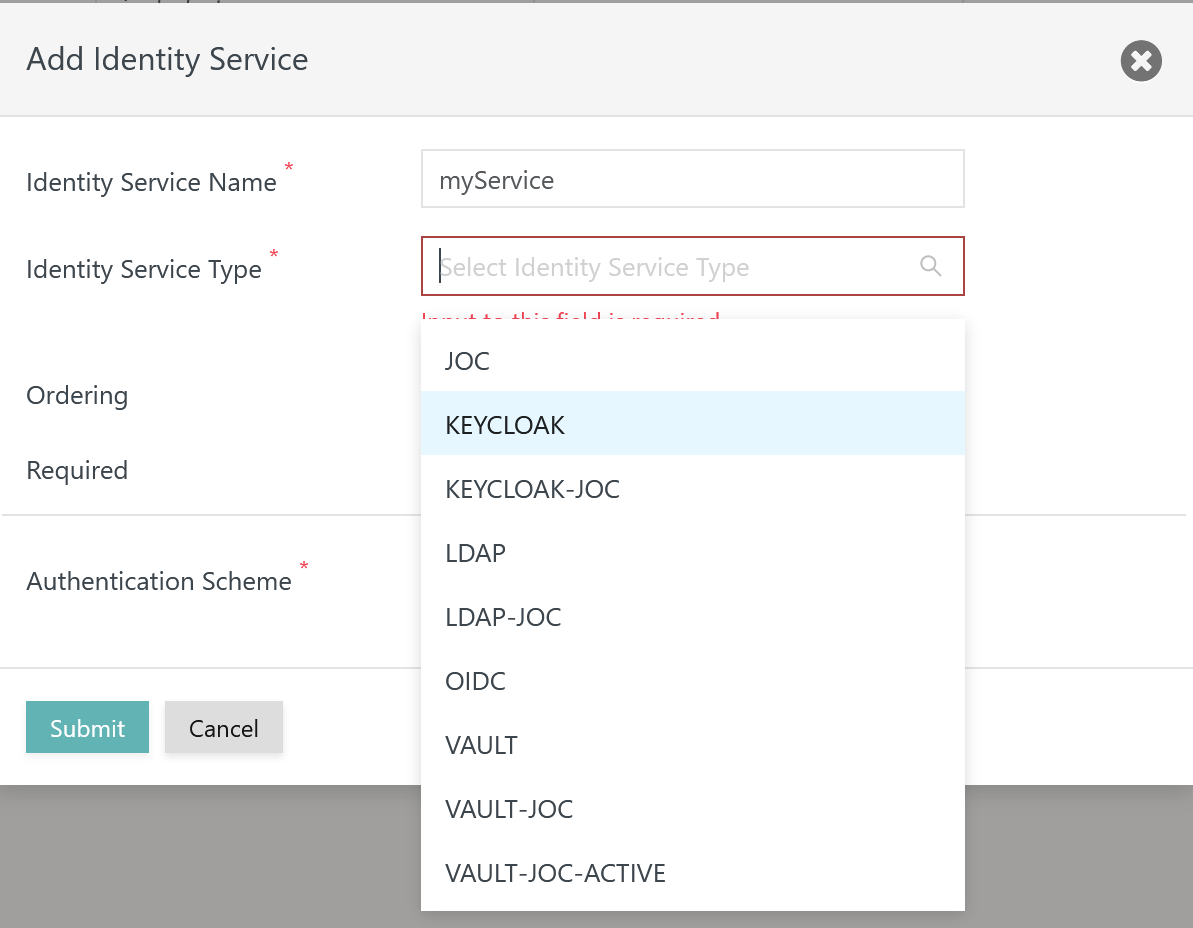Select VAULT-JOC-ACTIVE from the dropdown
This screenshot has height=928, width=1193.
[692, 872]
